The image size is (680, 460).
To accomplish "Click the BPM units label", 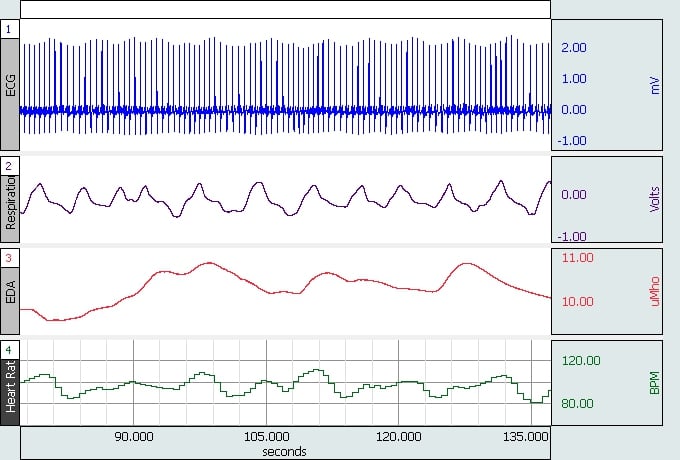I will (655, 383).
